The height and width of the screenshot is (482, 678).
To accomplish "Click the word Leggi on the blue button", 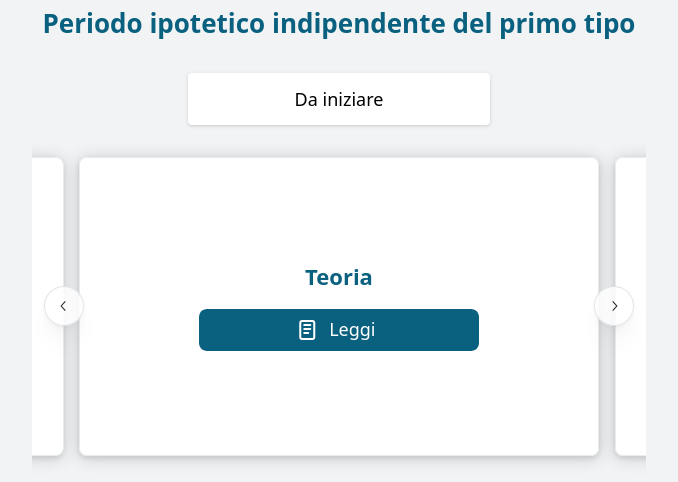I will [352, 330].
